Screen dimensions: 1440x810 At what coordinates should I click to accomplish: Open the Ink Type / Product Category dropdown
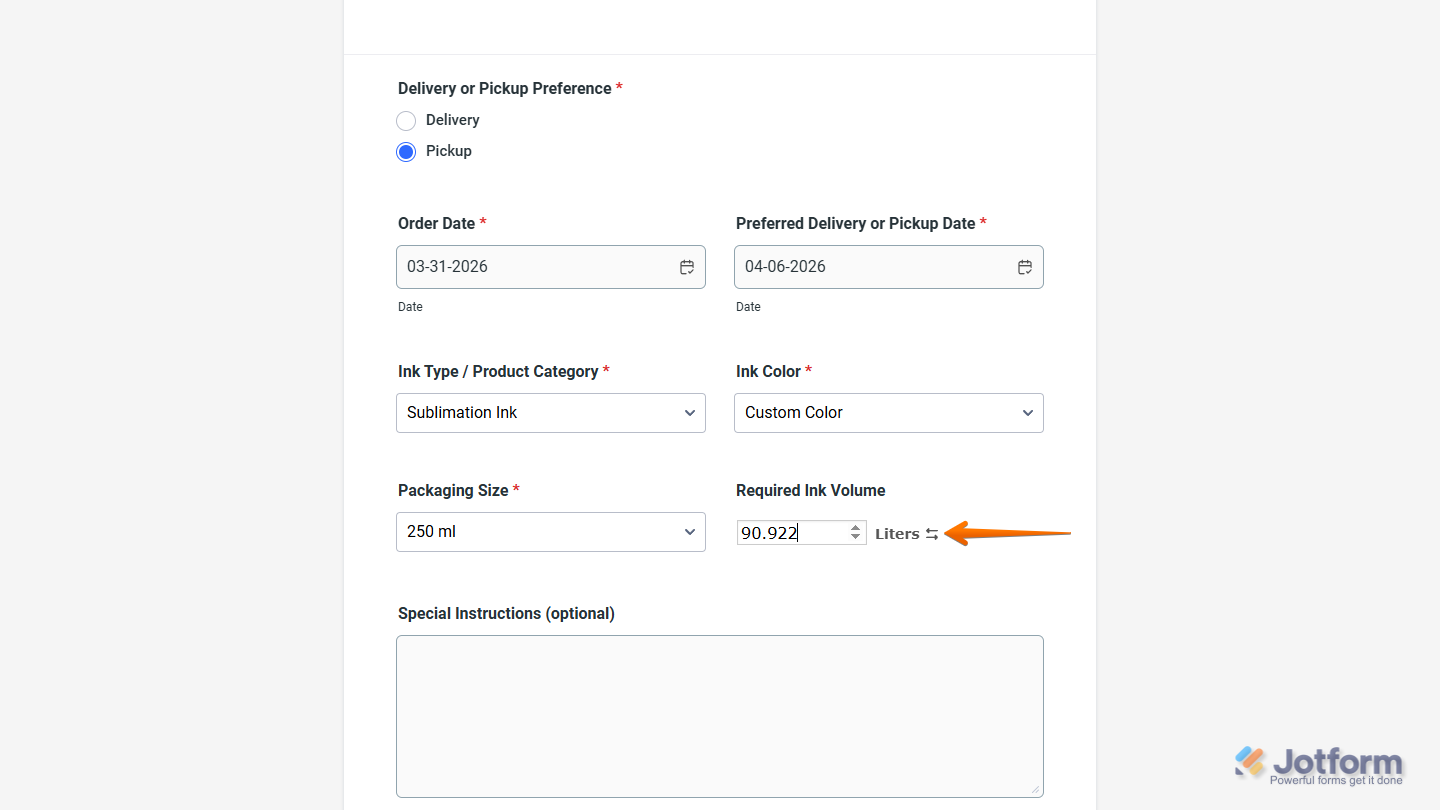pyautogui.click(x=550, y=412)
